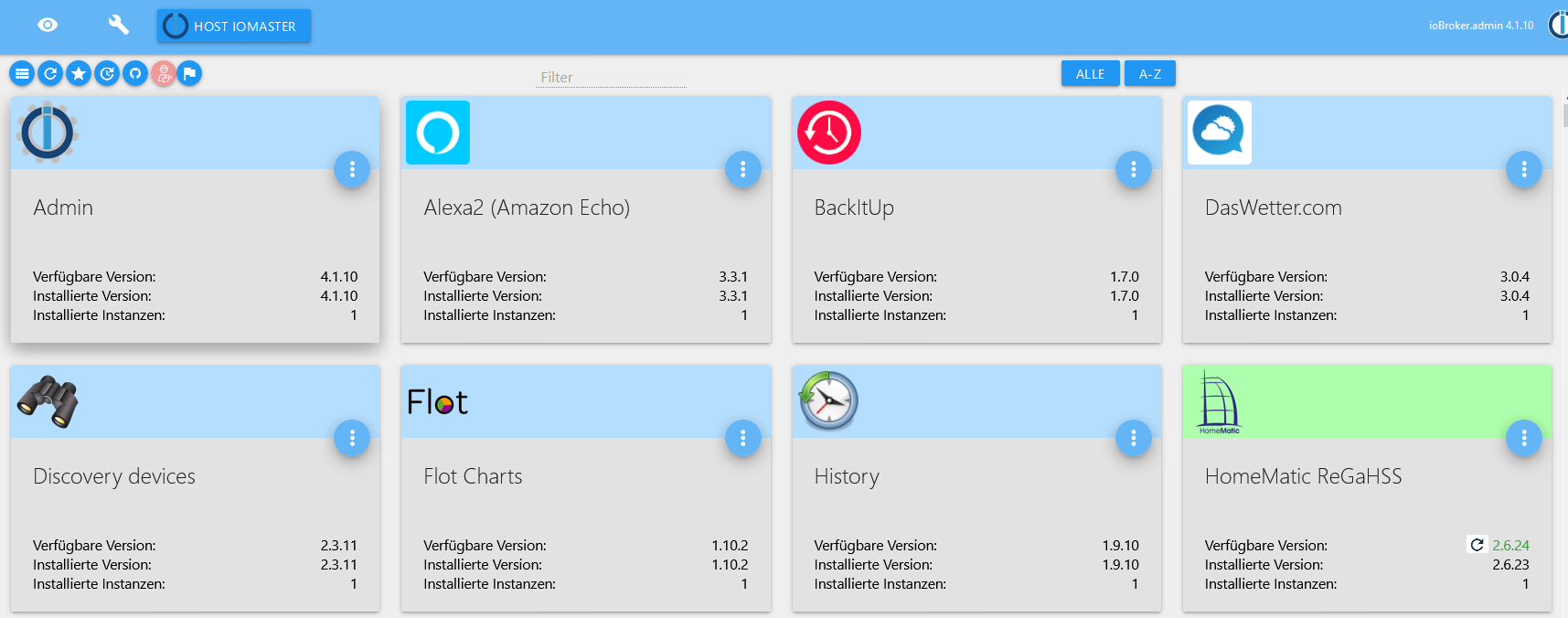The image size is (1568, 618).
Task: Click the ALLE filter button
Action: 1090,73
